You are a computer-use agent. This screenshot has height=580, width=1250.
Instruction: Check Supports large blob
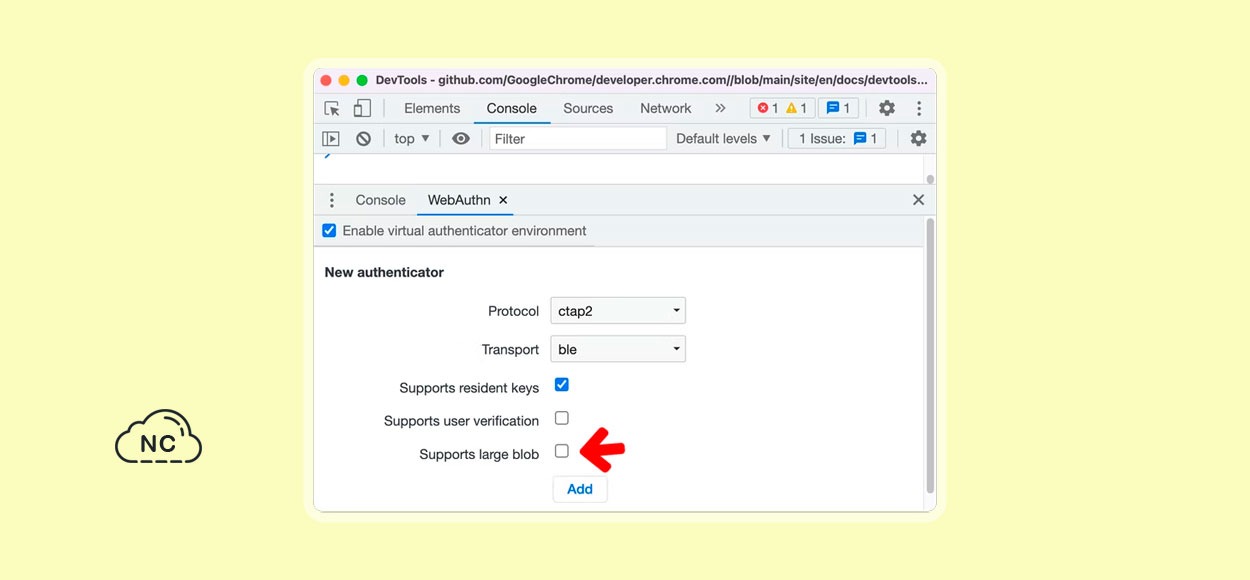click(562, 451)
